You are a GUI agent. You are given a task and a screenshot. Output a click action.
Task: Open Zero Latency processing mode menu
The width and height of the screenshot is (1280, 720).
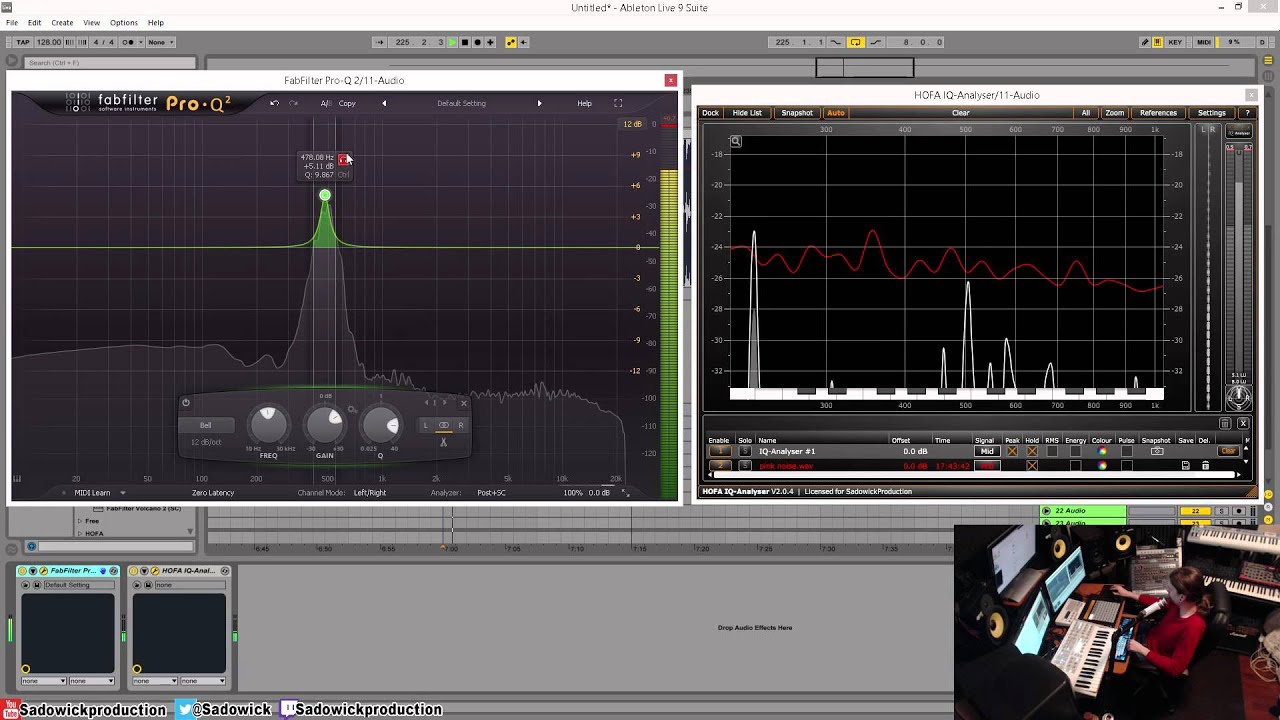pyautogui.click(x=213, y=493)
